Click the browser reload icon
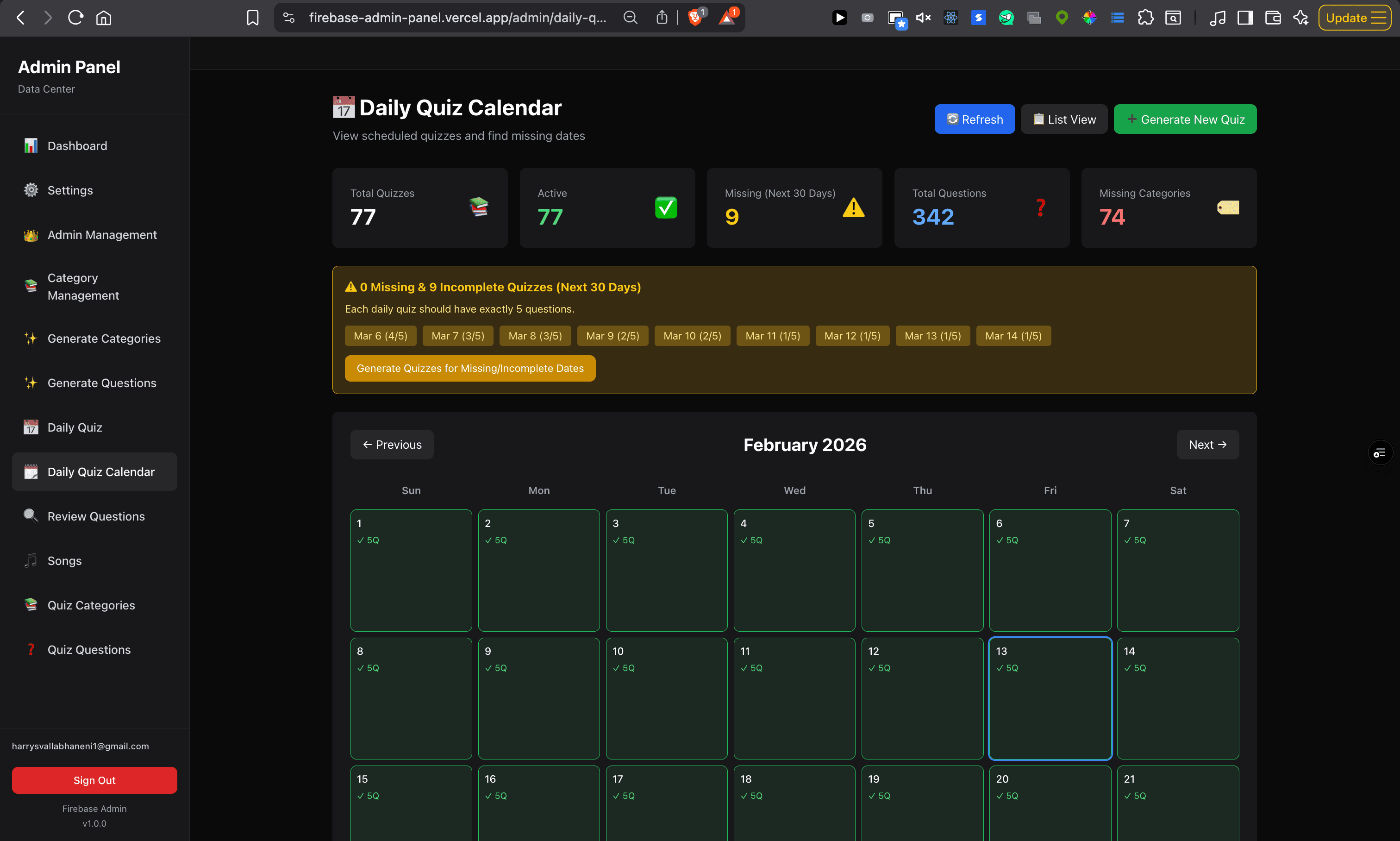 (75, 18)
